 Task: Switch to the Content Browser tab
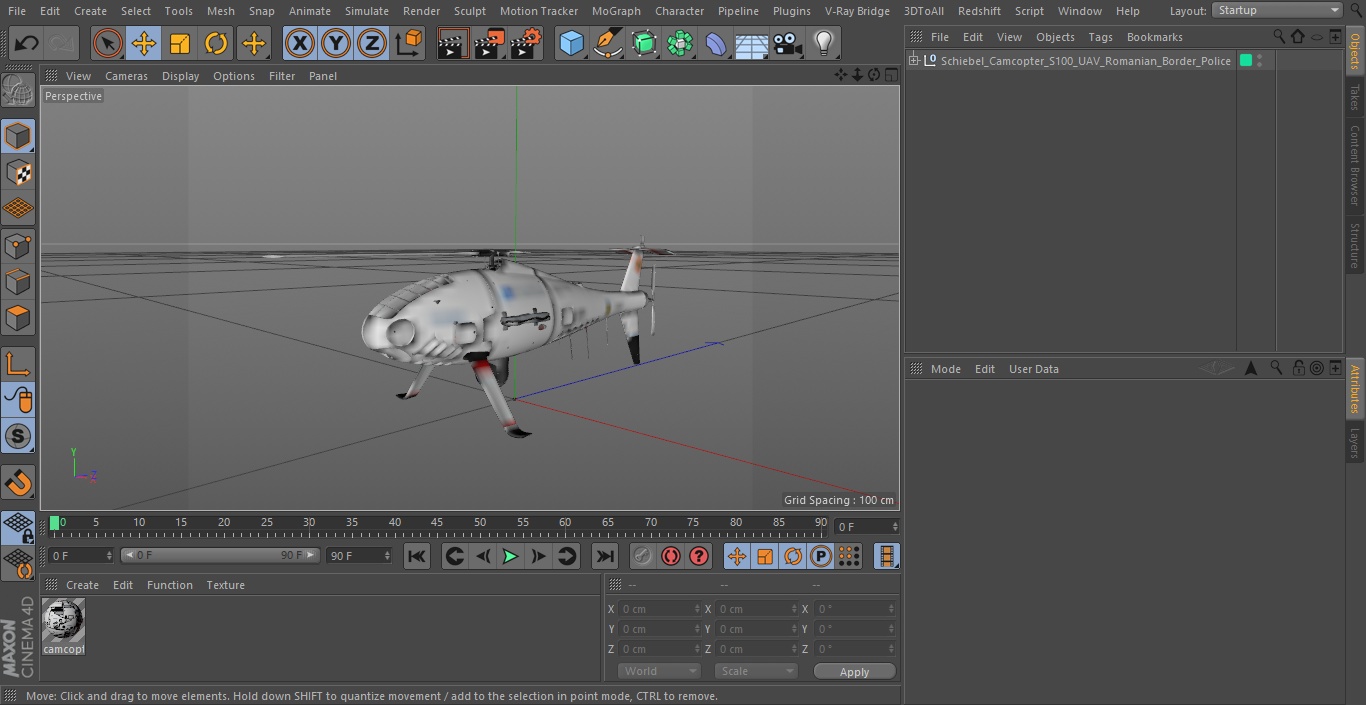pos(1355,165)
